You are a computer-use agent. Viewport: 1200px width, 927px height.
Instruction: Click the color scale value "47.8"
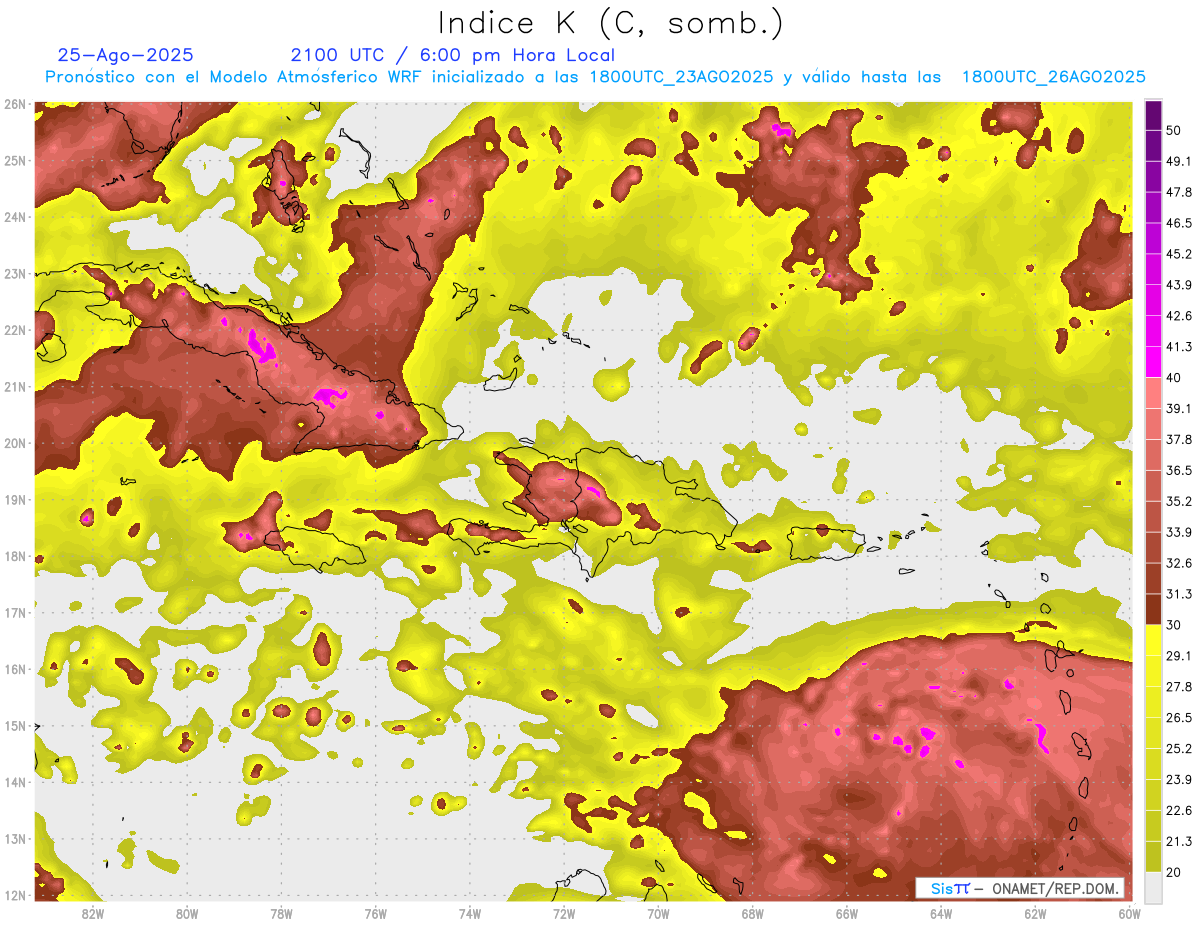click(x=1179, y=192)
